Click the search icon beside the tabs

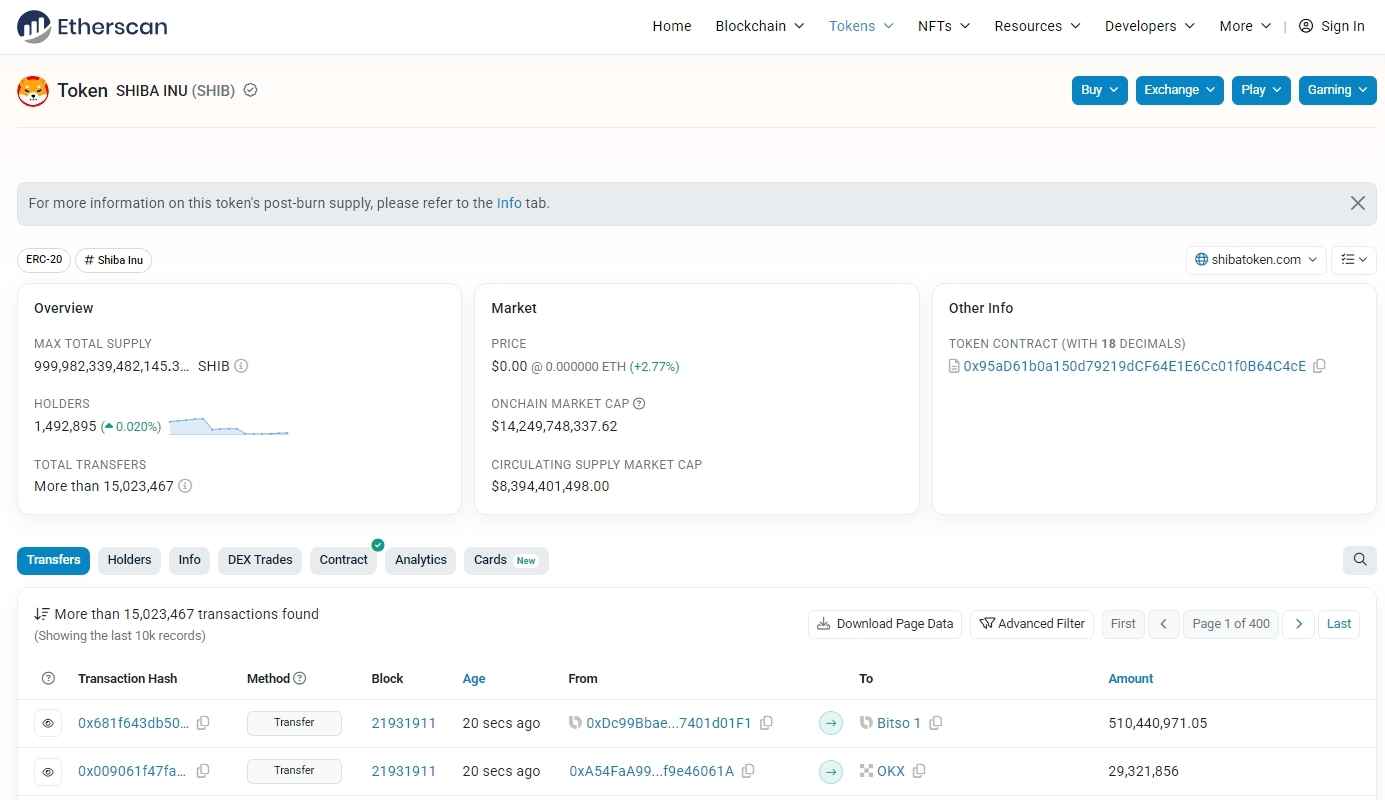point(1359,560)
